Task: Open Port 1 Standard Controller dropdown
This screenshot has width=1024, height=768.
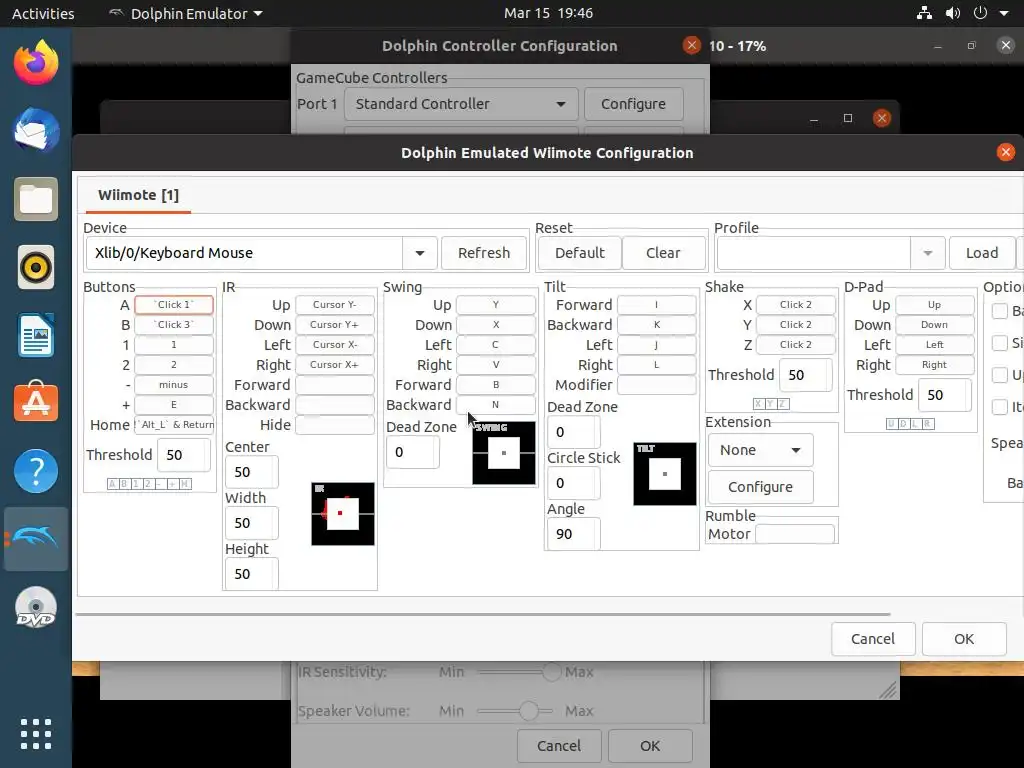Action: point(461,104)
